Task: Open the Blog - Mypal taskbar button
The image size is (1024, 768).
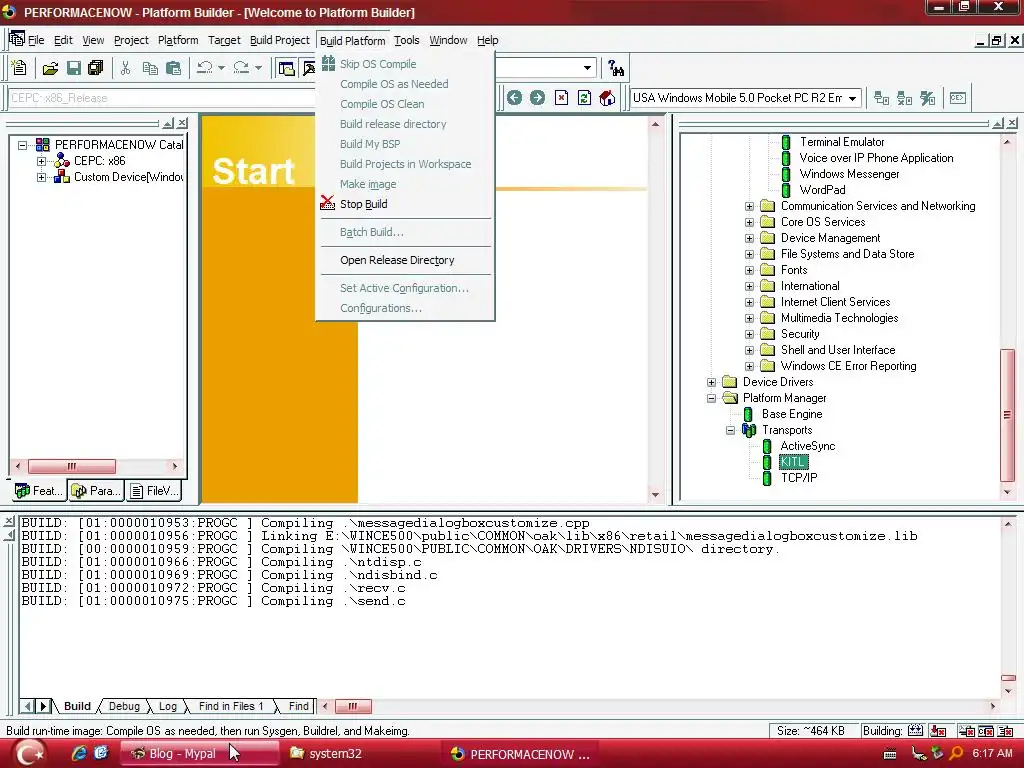Action: pos(200,754)
